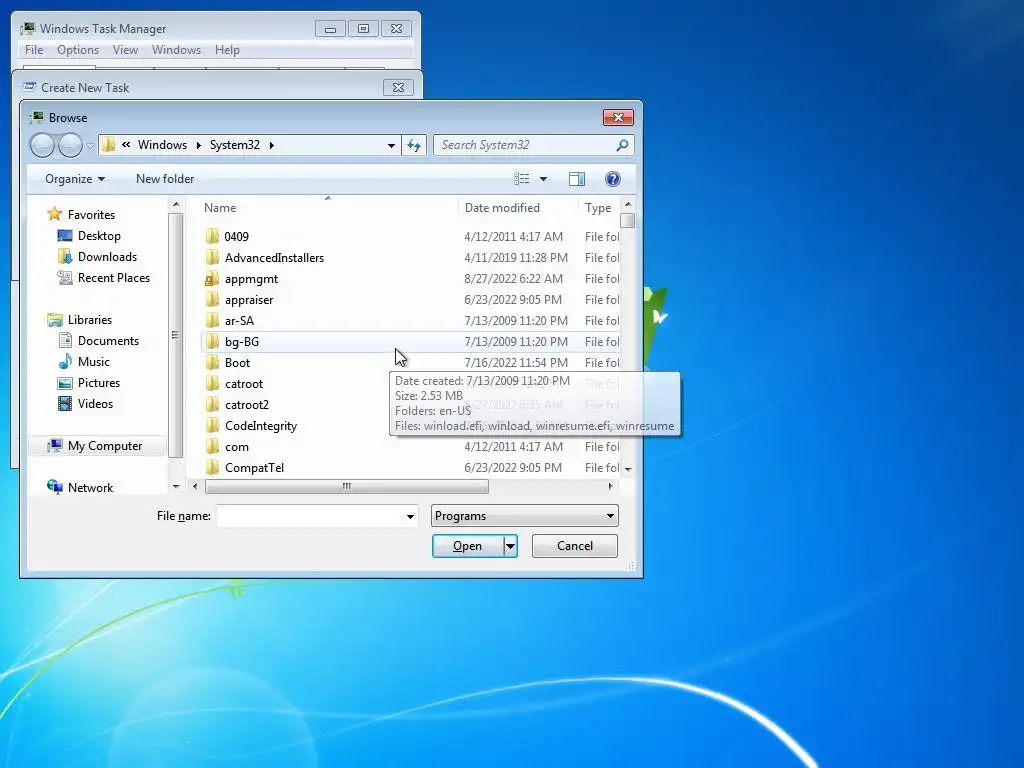The image size is (1024, 768).
Task: Open the Windows menu in Task Manager
Action: pyautogui.click(x=176, y=50)
